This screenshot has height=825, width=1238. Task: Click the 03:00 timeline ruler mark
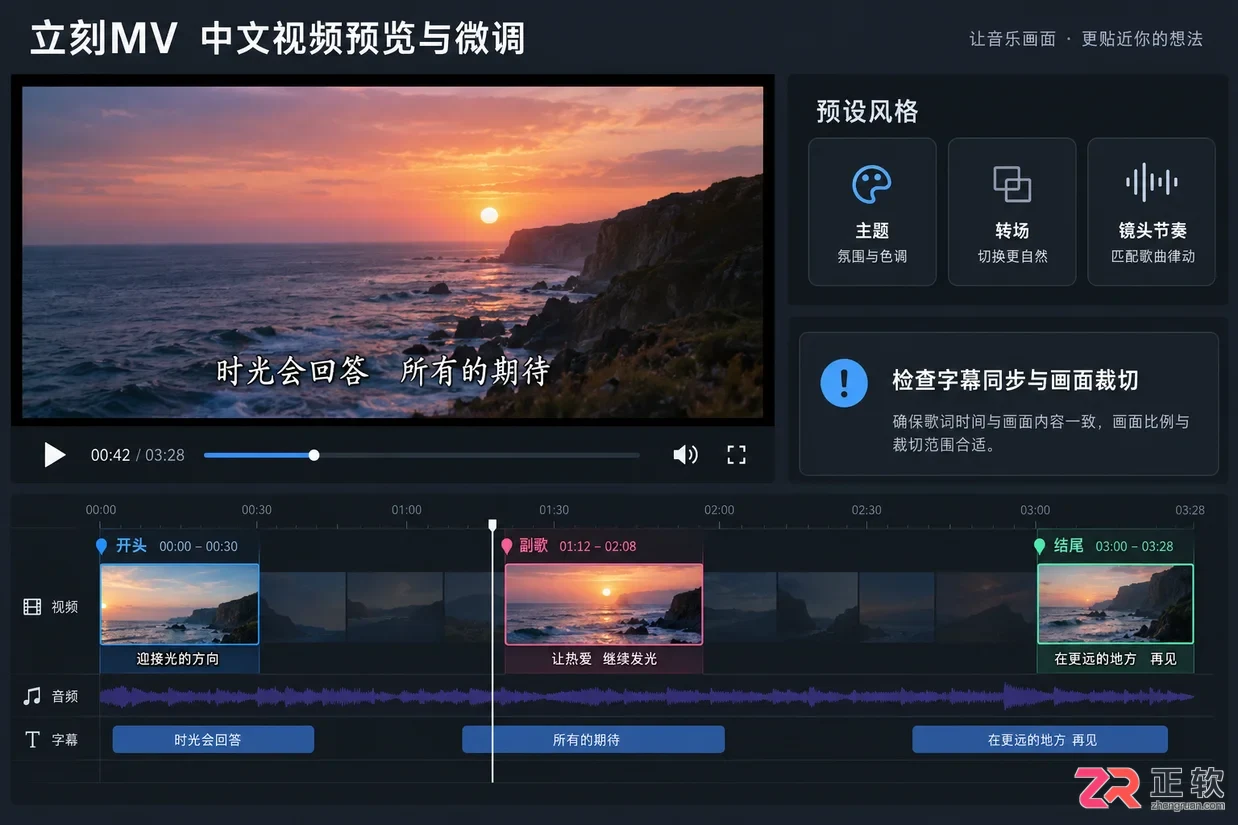1035,510
